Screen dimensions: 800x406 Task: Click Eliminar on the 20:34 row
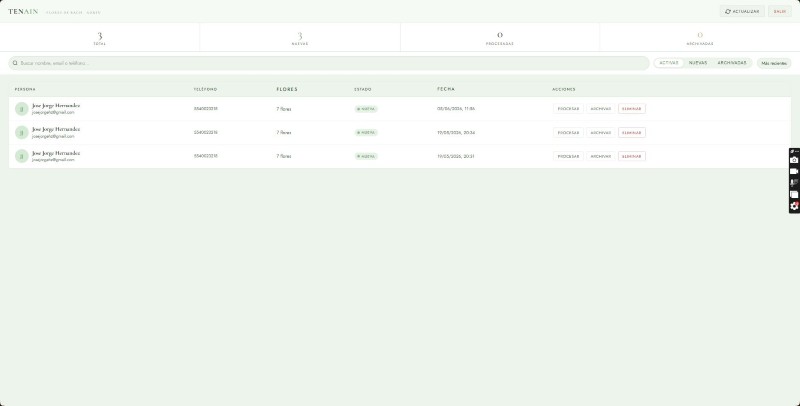(632, 133)
